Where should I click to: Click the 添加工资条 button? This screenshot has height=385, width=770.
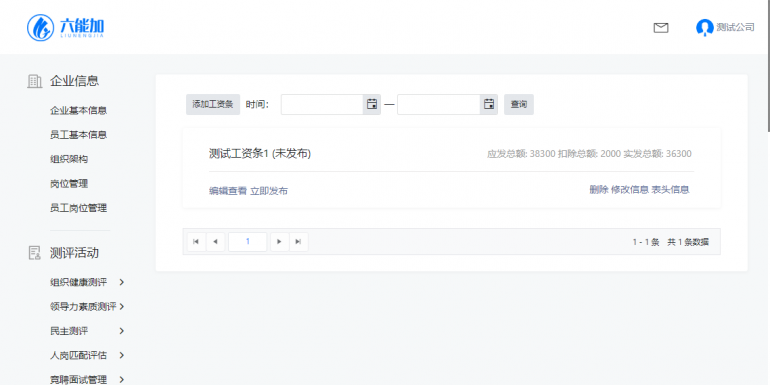pos(213,104)
